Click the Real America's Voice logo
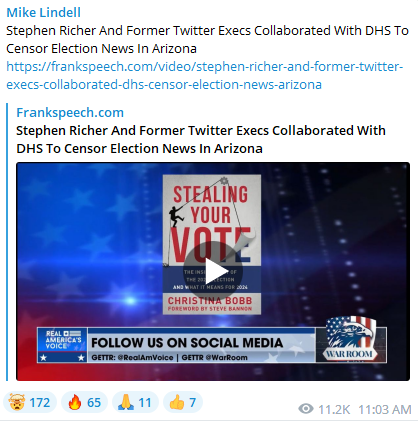This screenshot has width=418, height=423. (x=63, y=345)
